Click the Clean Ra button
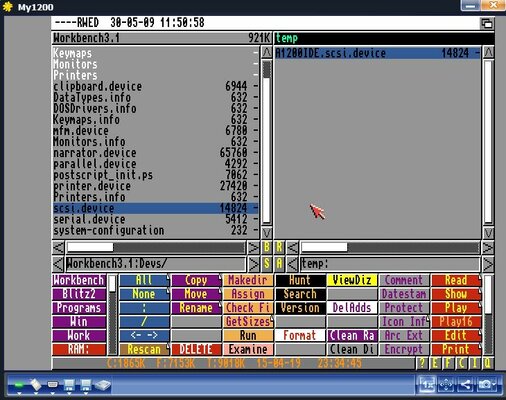The height and width of the screenshot is (400, 506). pyautogui.click(x=352, y=335)
